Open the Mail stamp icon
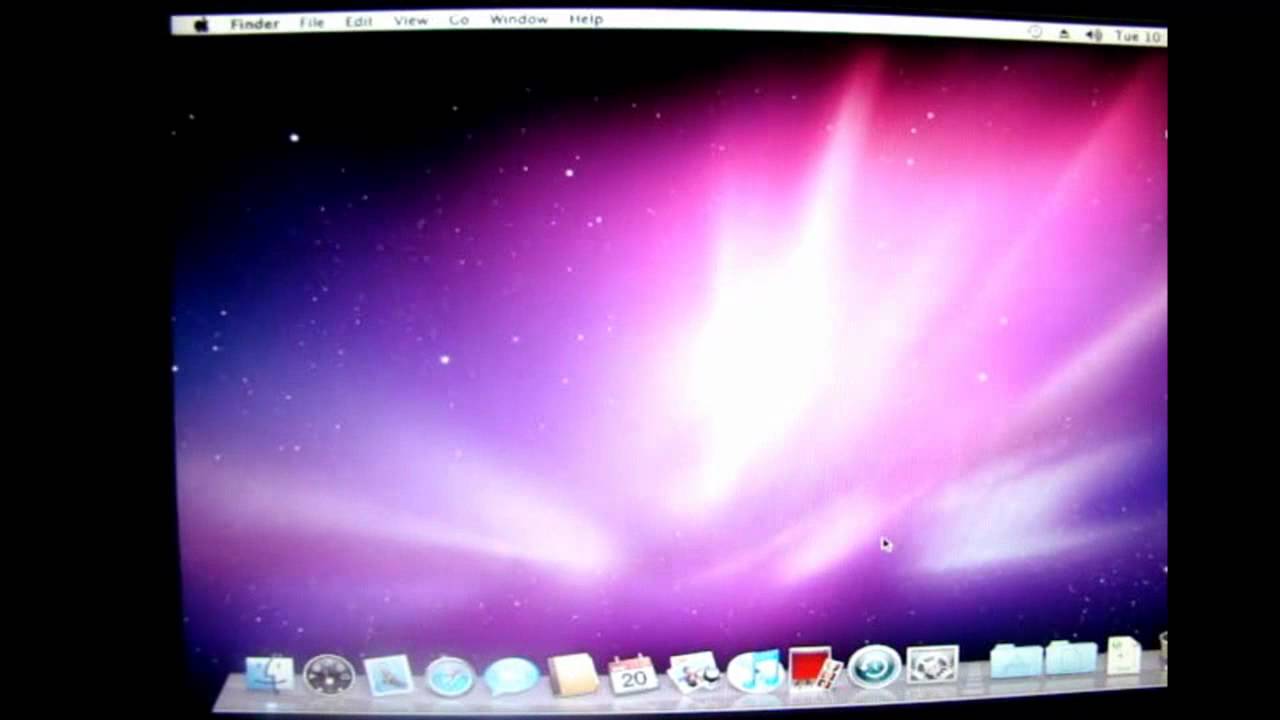This screenshot has width=1280, height=720. pos(388,675)
